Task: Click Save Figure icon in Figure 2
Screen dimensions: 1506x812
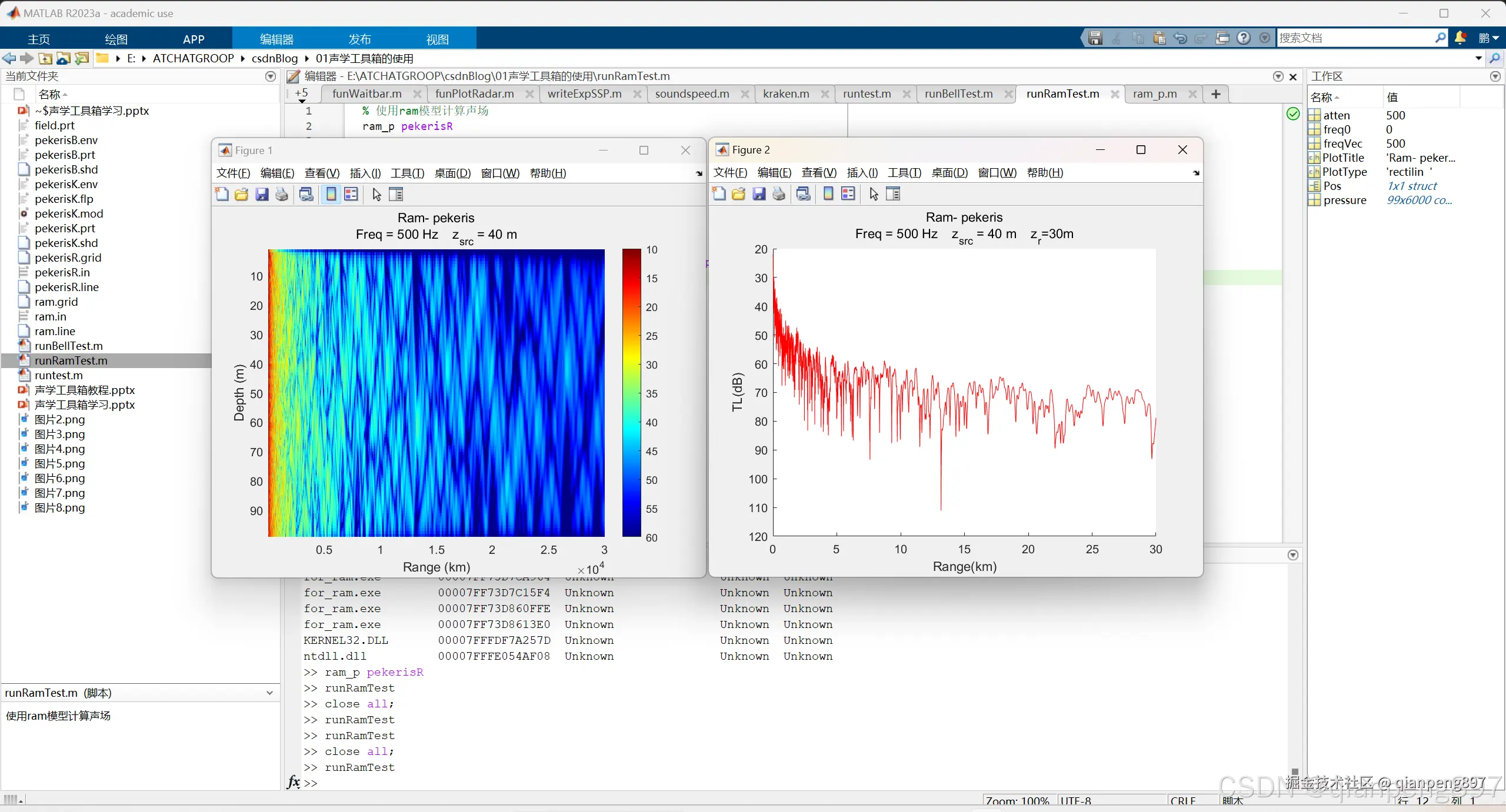Action: tap(759, 194)
